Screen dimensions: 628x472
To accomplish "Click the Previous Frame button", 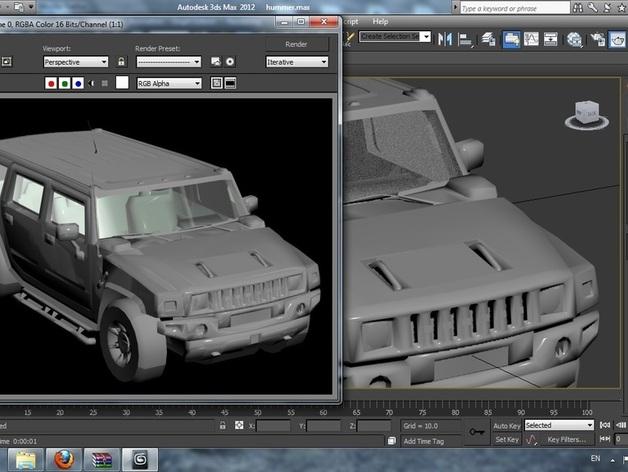I will 621,425.
